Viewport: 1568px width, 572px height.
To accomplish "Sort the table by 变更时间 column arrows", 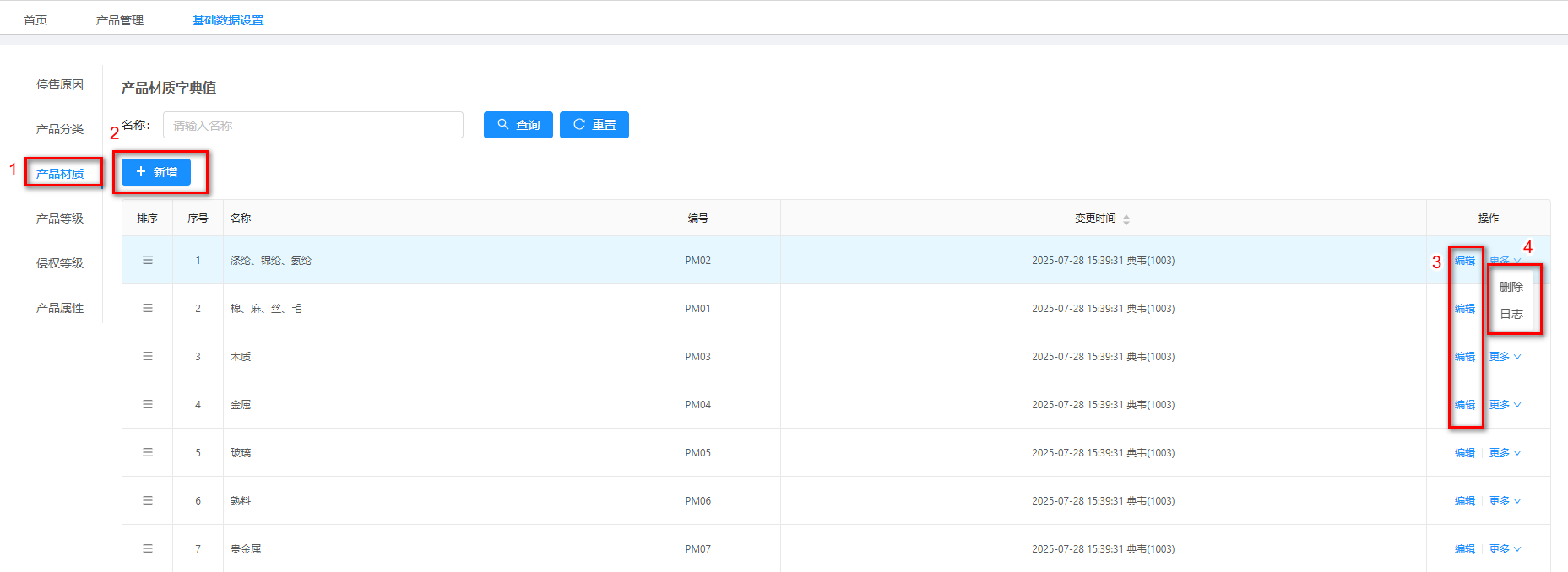I will point(1126,219).
